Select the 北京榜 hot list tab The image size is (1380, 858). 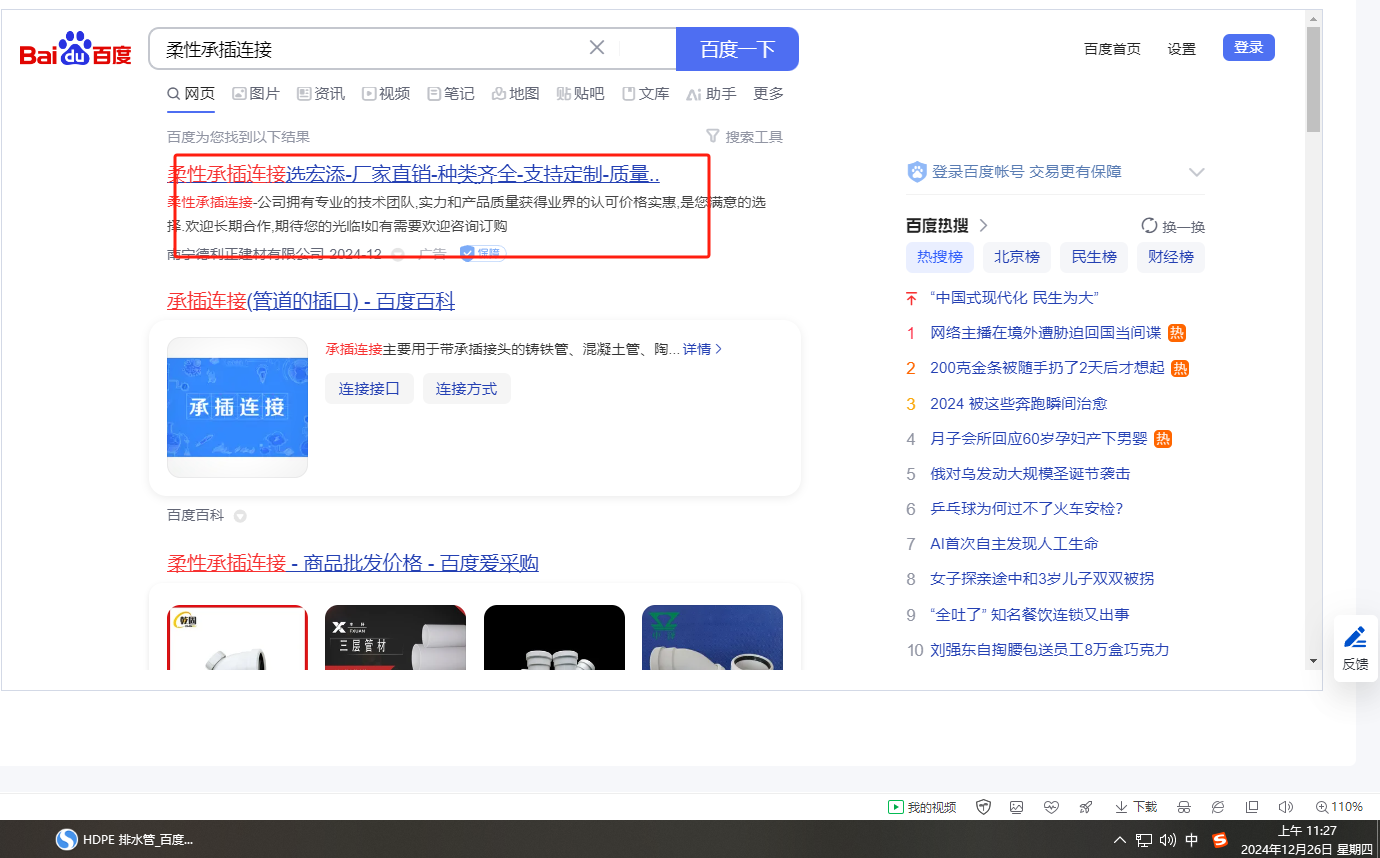[x=1016, y=257]
